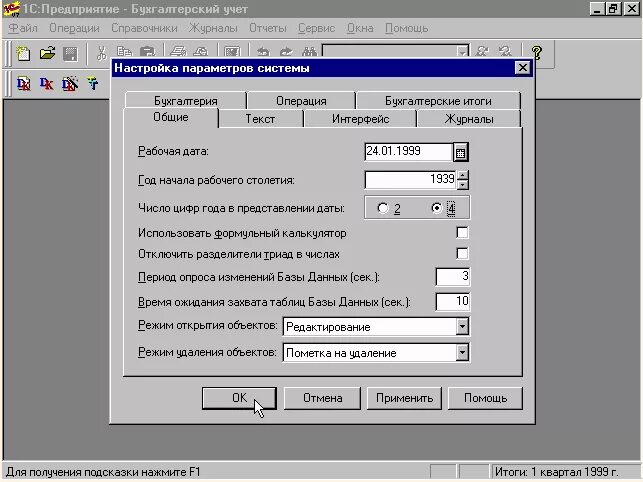
Task: Click the Рабочая дата input field
Action: point(408,151)
